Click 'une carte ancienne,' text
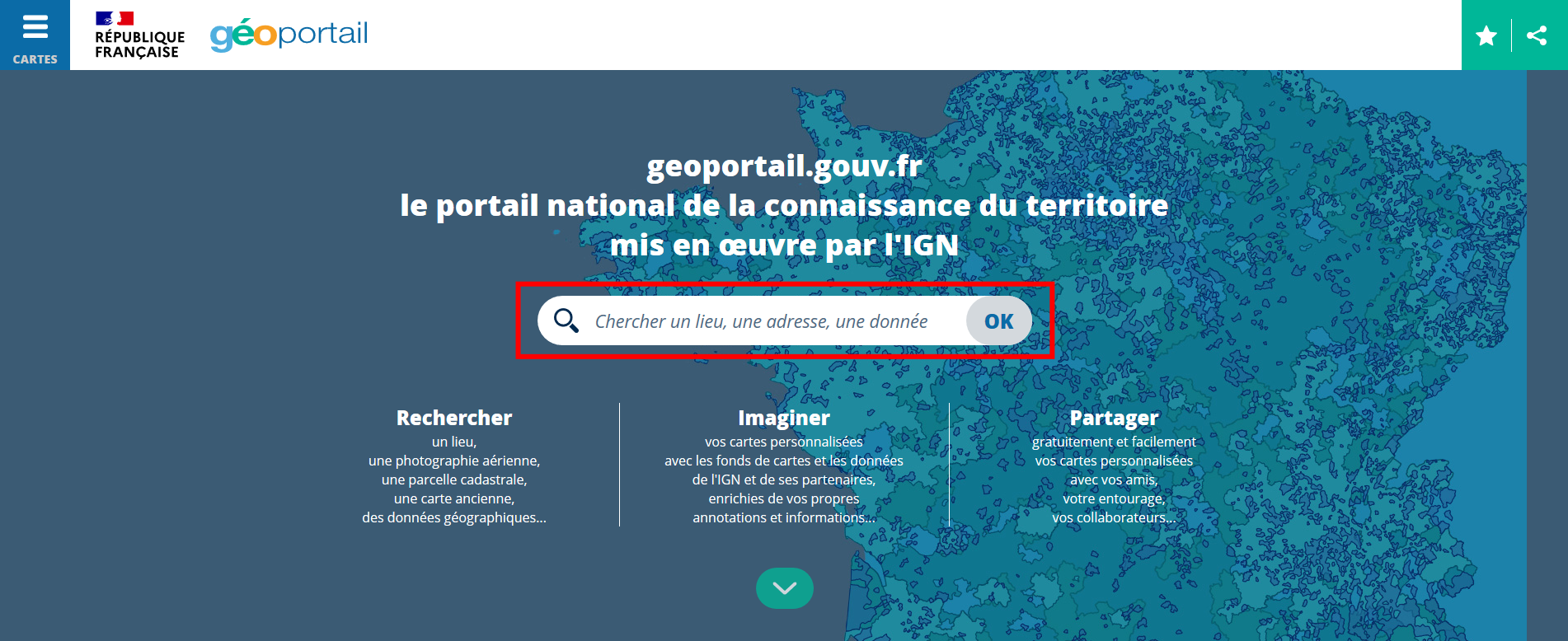The height and width of the screenshot is (641, 1568). coord(454,498)
